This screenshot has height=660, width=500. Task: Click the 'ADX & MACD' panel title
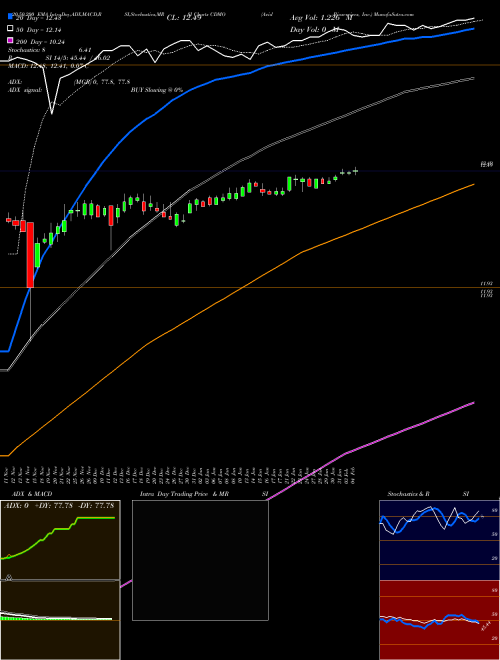32,494
